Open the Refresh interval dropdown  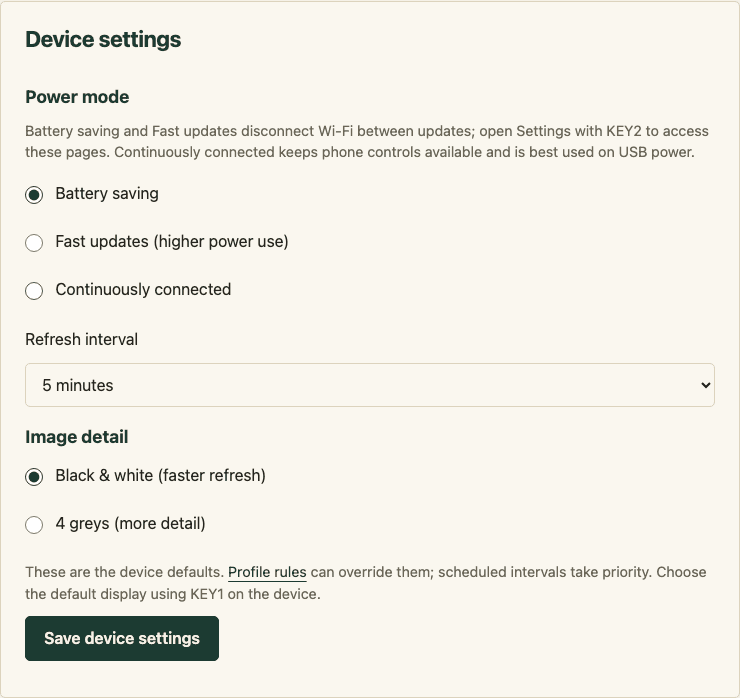click(x=370, y=385)
